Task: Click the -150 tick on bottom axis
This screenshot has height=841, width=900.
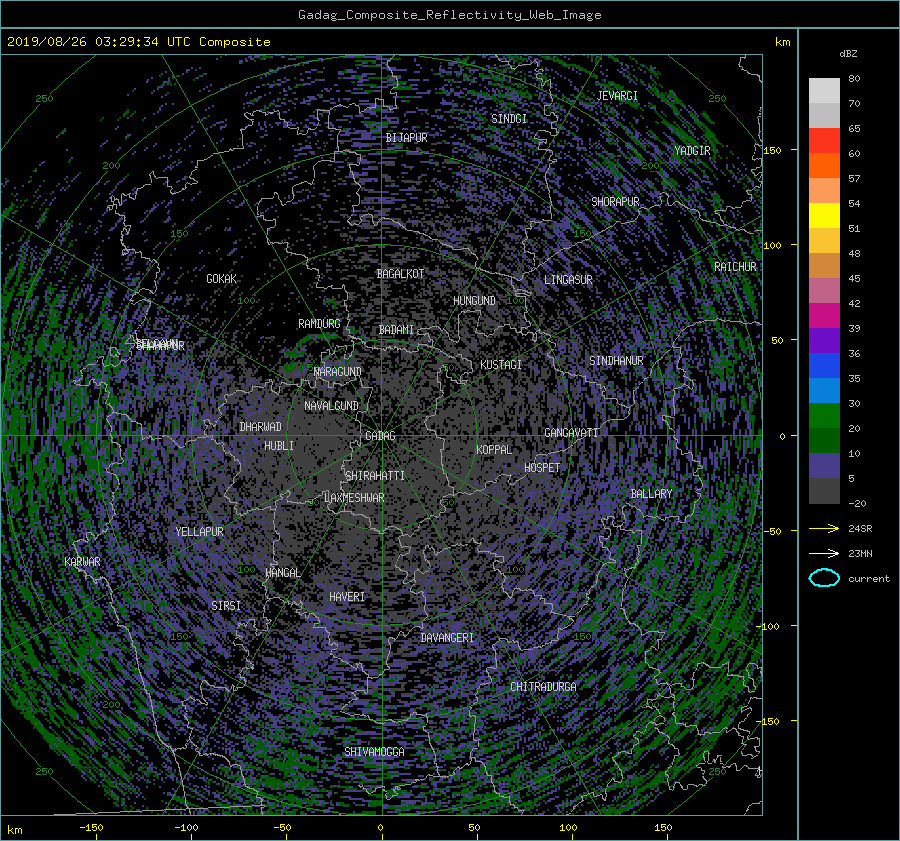Action: point(91,828)
